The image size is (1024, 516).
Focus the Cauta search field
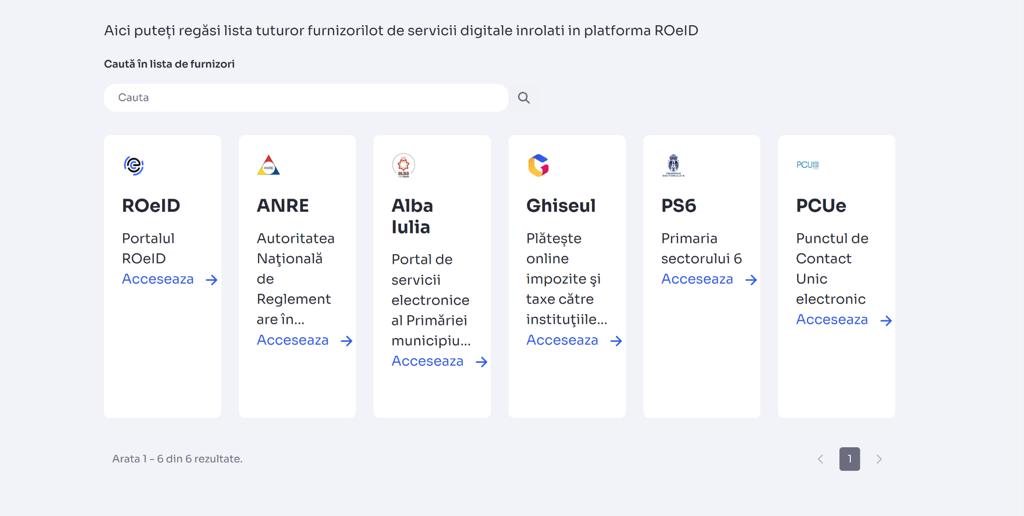(306, 98)
